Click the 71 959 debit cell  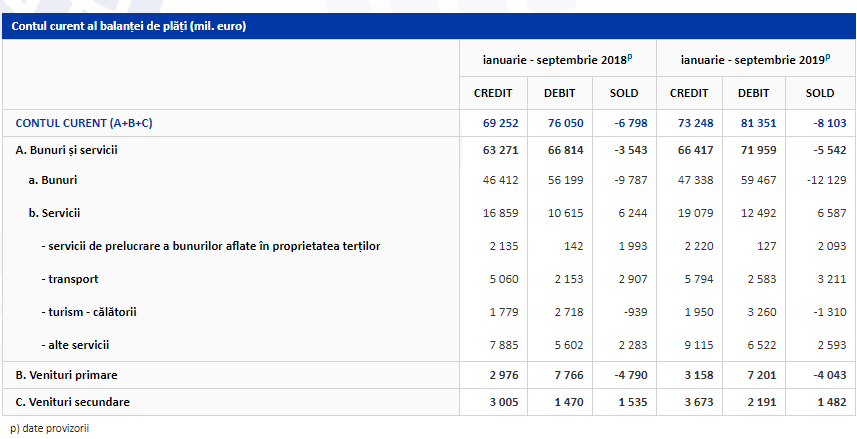click(x=759, y=150)
